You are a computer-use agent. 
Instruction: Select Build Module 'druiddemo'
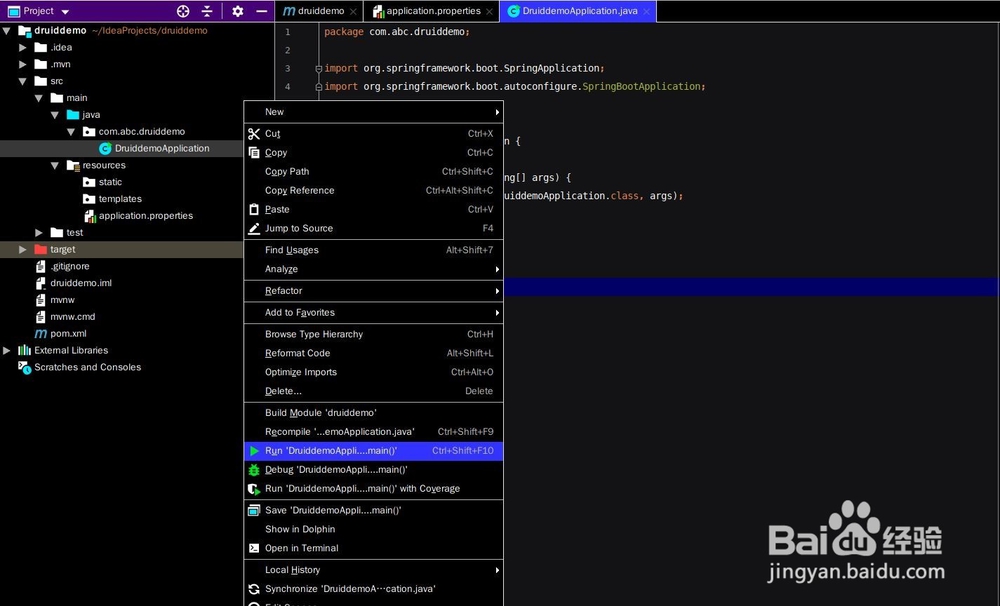tap(374, 413)
